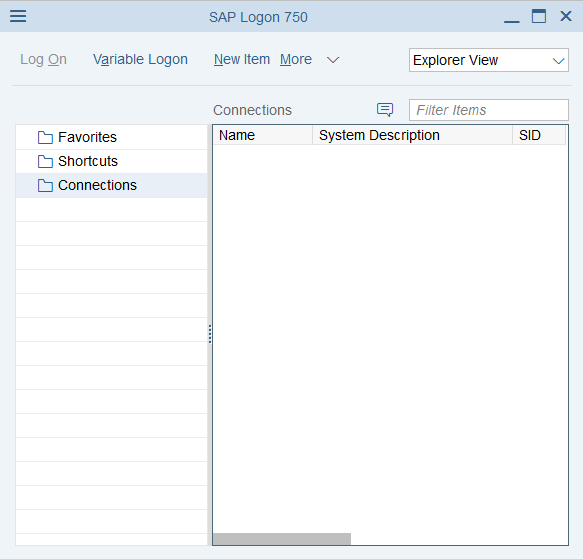Click in the Filter Items field
This screenshot has height=559, width=583.
click(x=489, y=110)
